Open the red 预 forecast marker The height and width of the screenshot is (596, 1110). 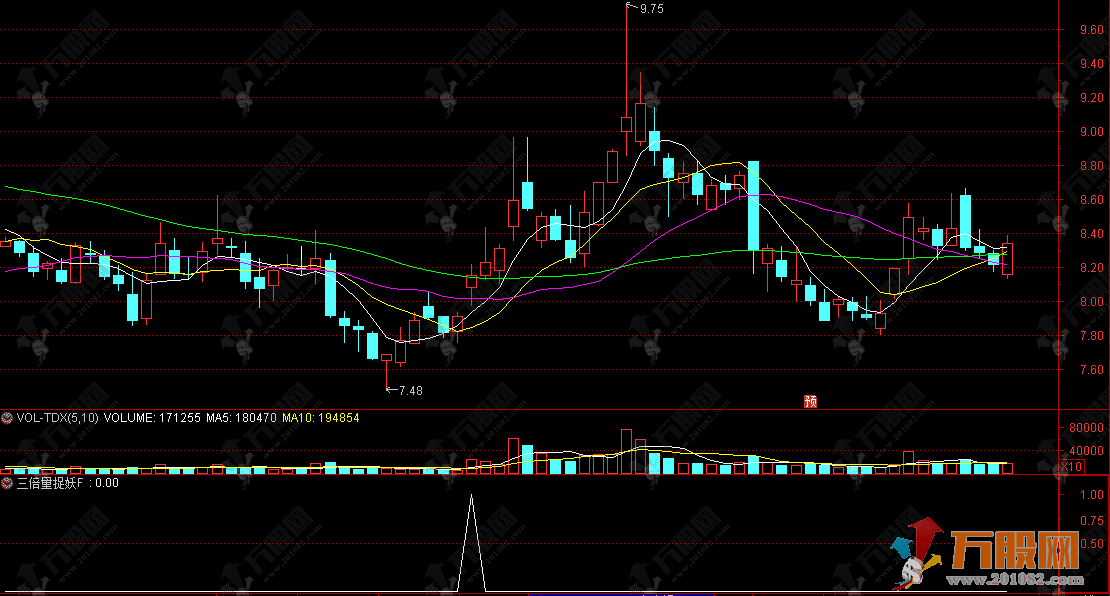click(810, 402)
